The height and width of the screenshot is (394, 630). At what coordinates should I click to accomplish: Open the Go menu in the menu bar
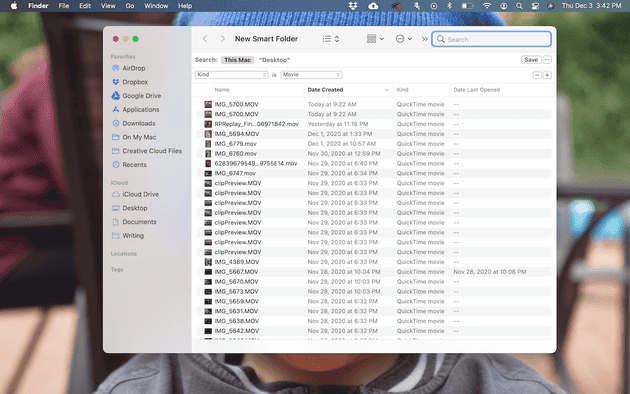point(130,6)
